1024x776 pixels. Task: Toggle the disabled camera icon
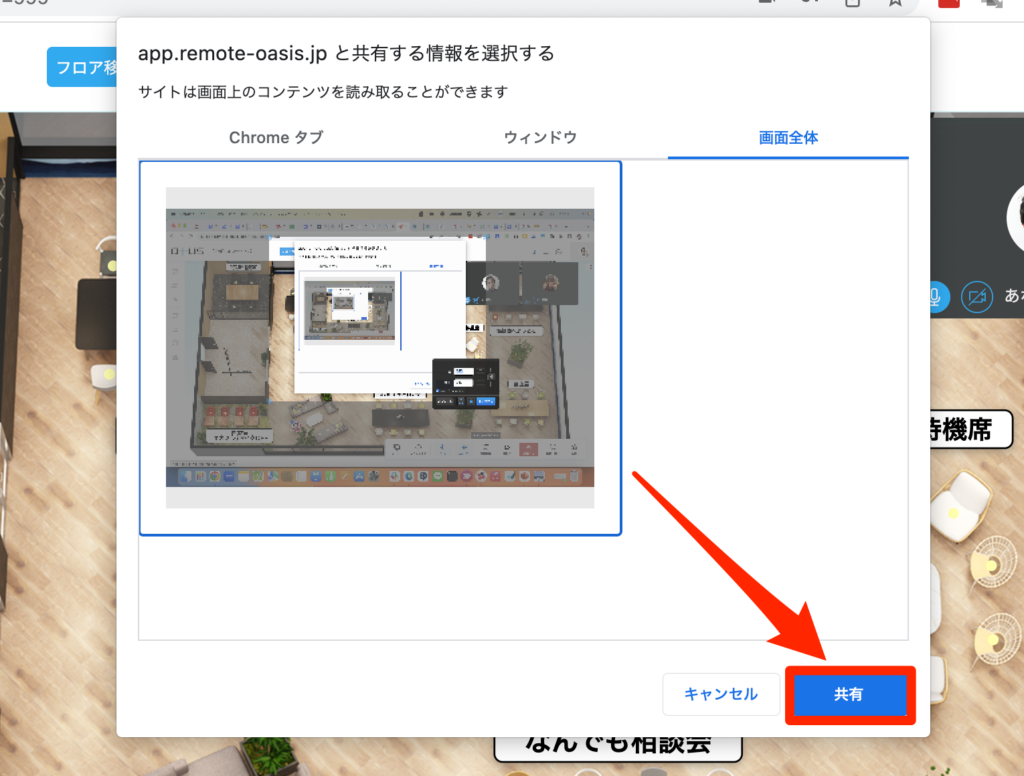click(976, 296)
